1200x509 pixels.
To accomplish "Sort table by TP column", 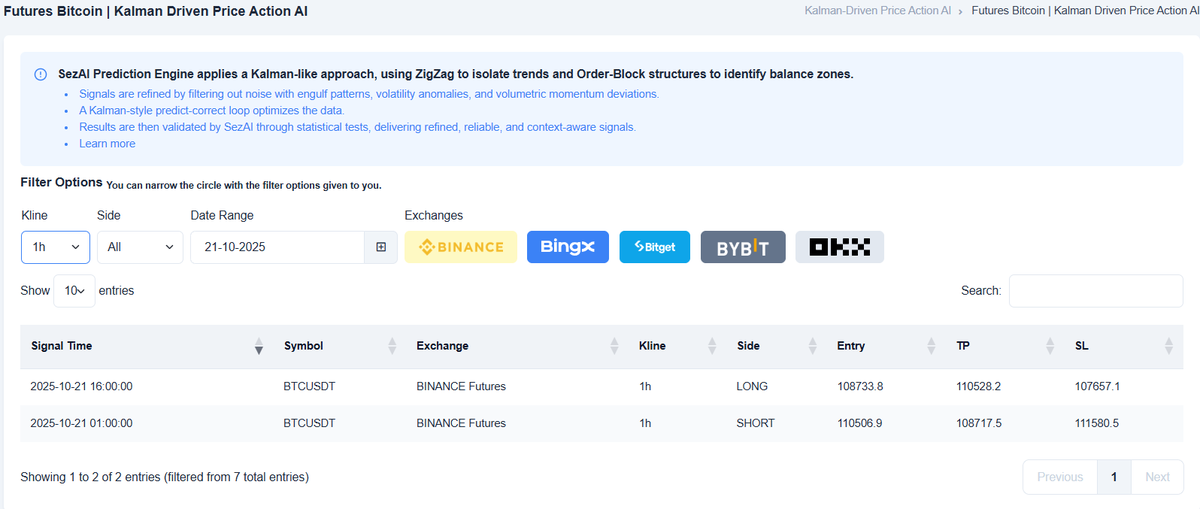I will tap(1005, 346).
